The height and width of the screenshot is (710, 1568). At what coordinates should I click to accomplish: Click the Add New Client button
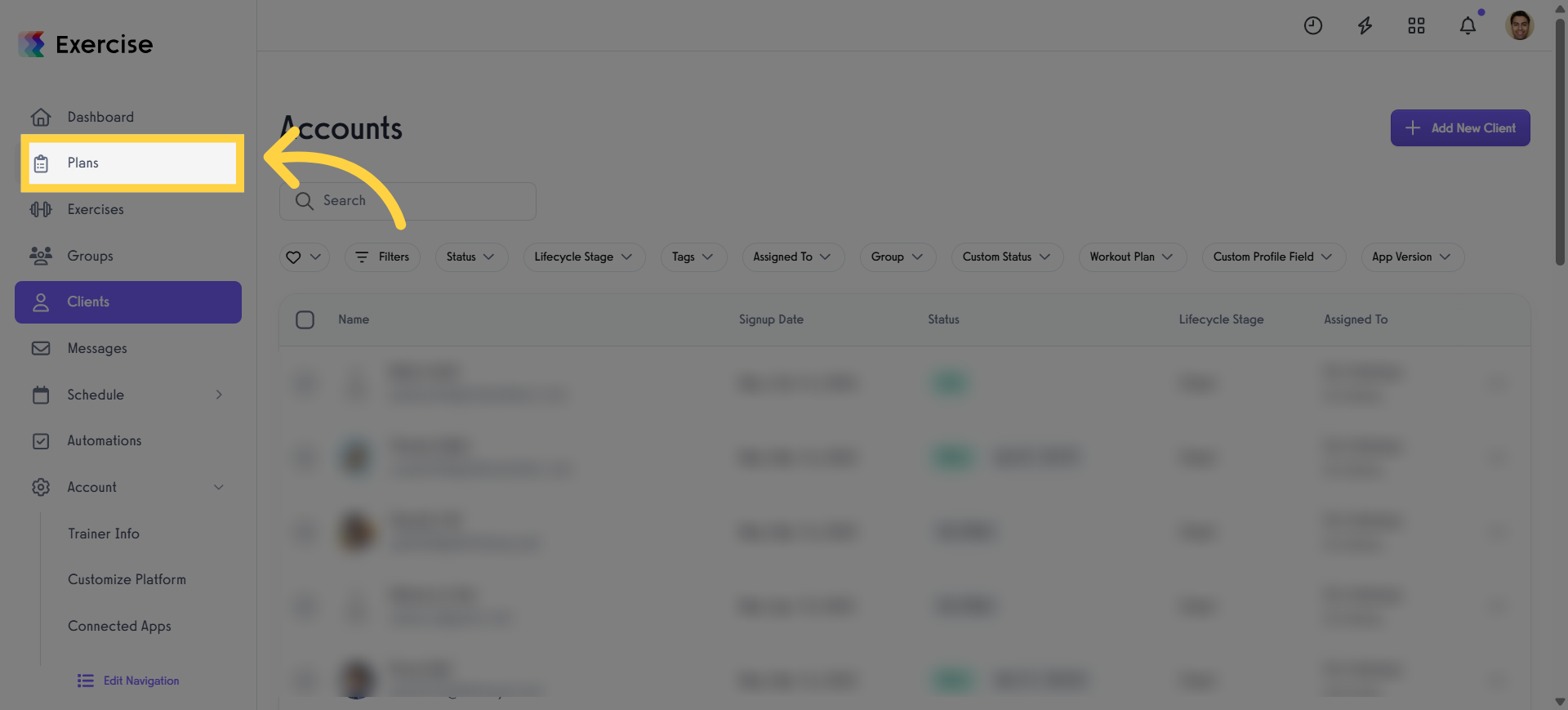[1460, 128]
